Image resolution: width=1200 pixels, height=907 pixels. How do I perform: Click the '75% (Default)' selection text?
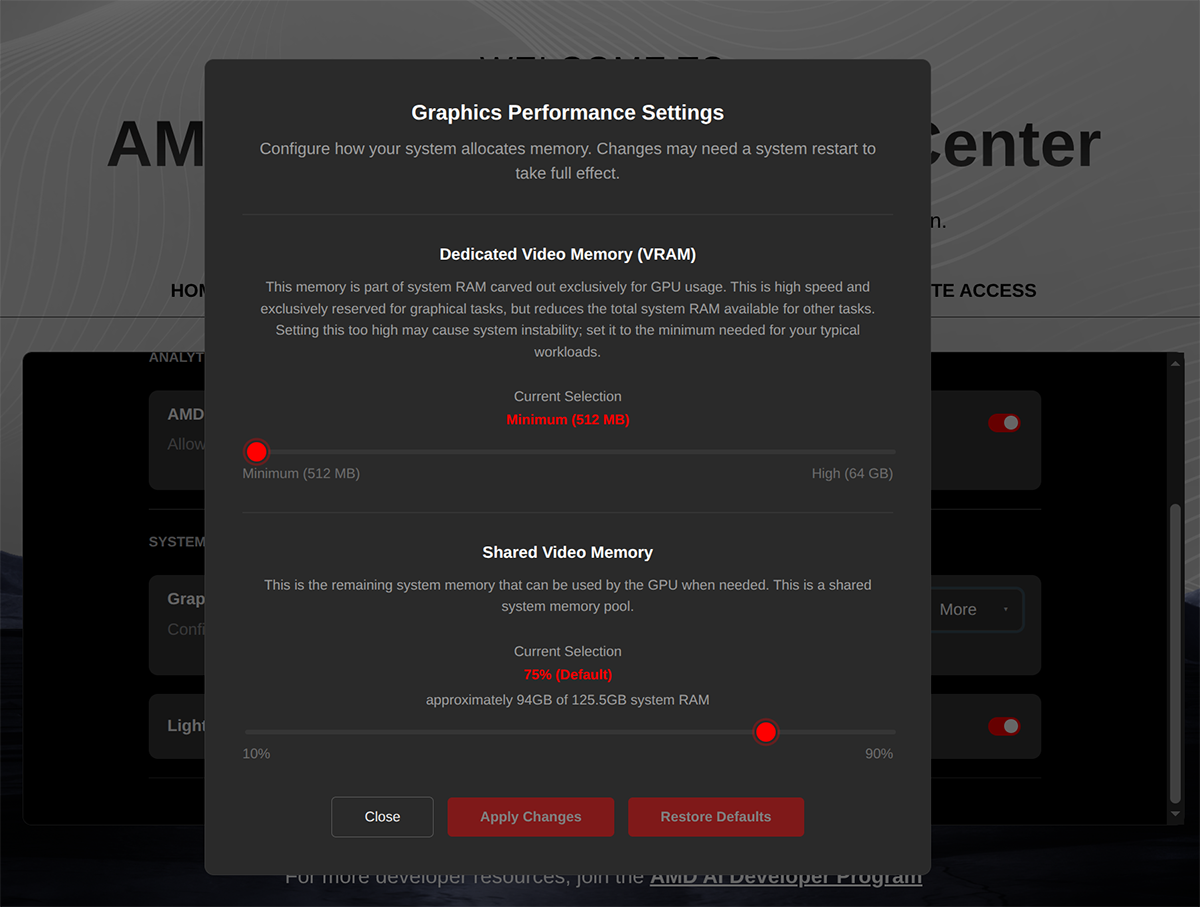click(x=568, y=675)
